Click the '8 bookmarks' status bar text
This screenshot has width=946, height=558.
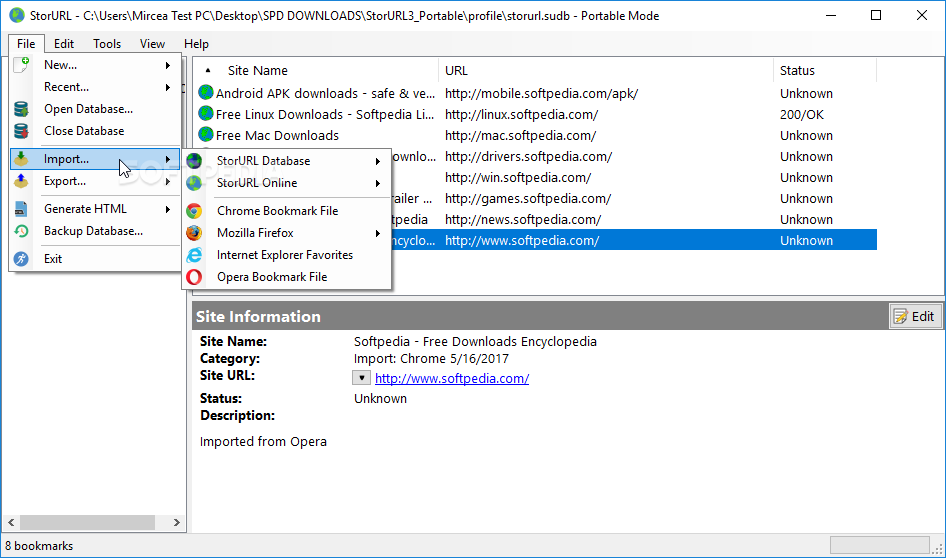coord(39,546)
